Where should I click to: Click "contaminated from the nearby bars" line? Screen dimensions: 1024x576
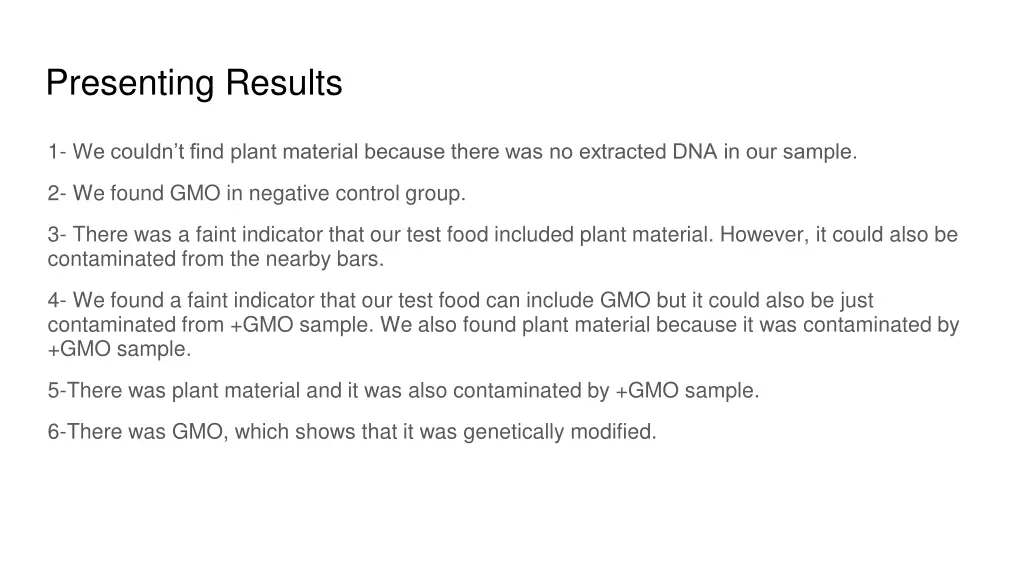point(216,259)
